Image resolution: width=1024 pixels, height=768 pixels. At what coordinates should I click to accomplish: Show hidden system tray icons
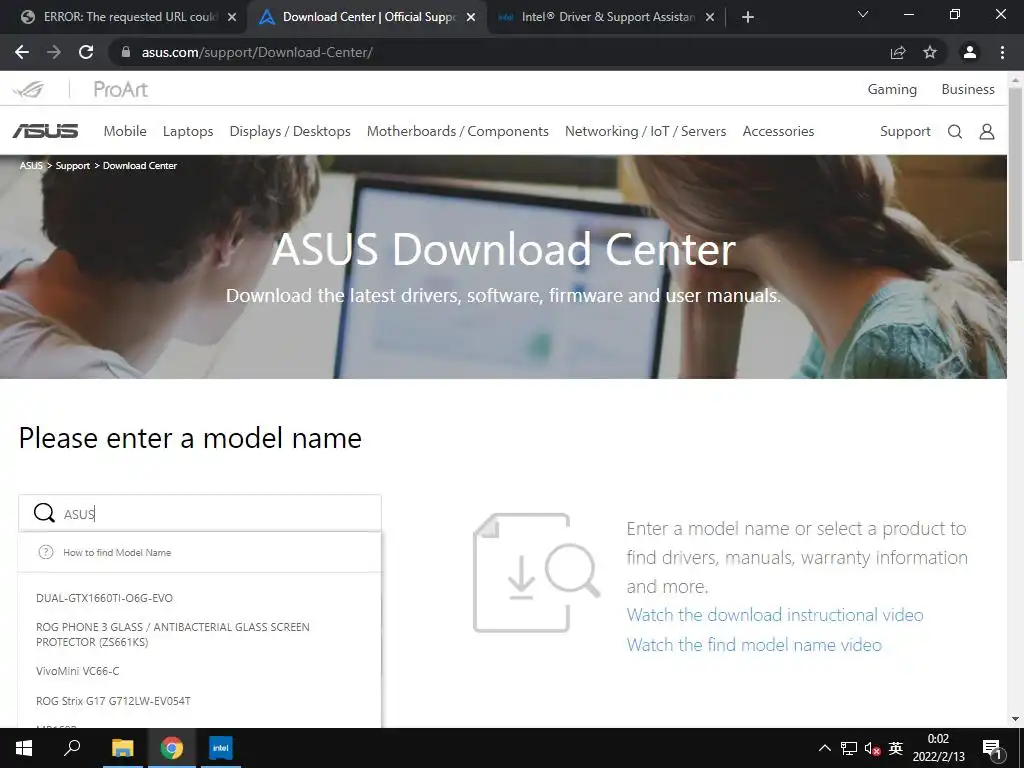pos(825,748)
